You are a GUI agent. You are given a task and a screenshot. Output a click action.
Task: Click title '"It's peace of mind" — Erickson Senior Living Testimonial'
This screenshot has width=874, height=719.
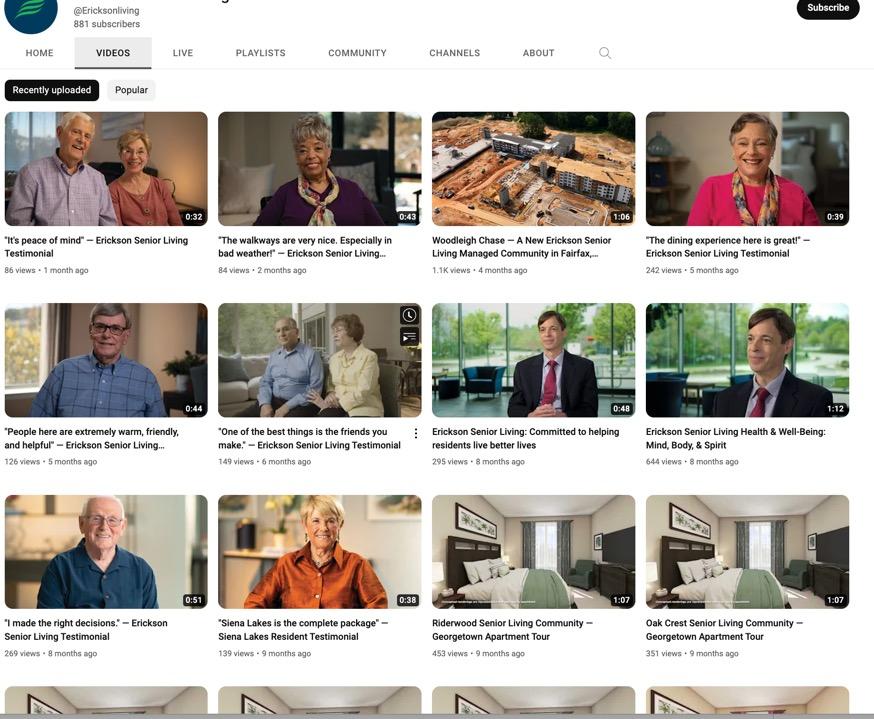[96, 247]
